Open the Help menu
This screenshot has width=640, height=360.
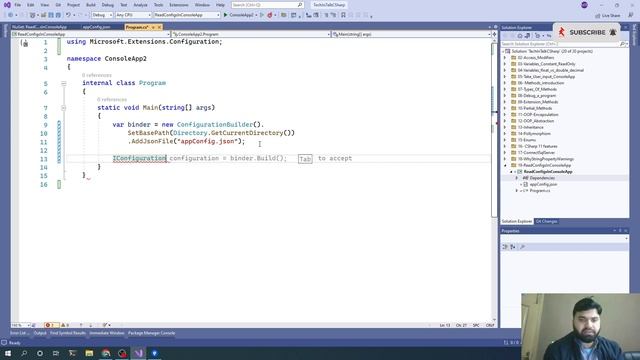[x=220, y=5]
